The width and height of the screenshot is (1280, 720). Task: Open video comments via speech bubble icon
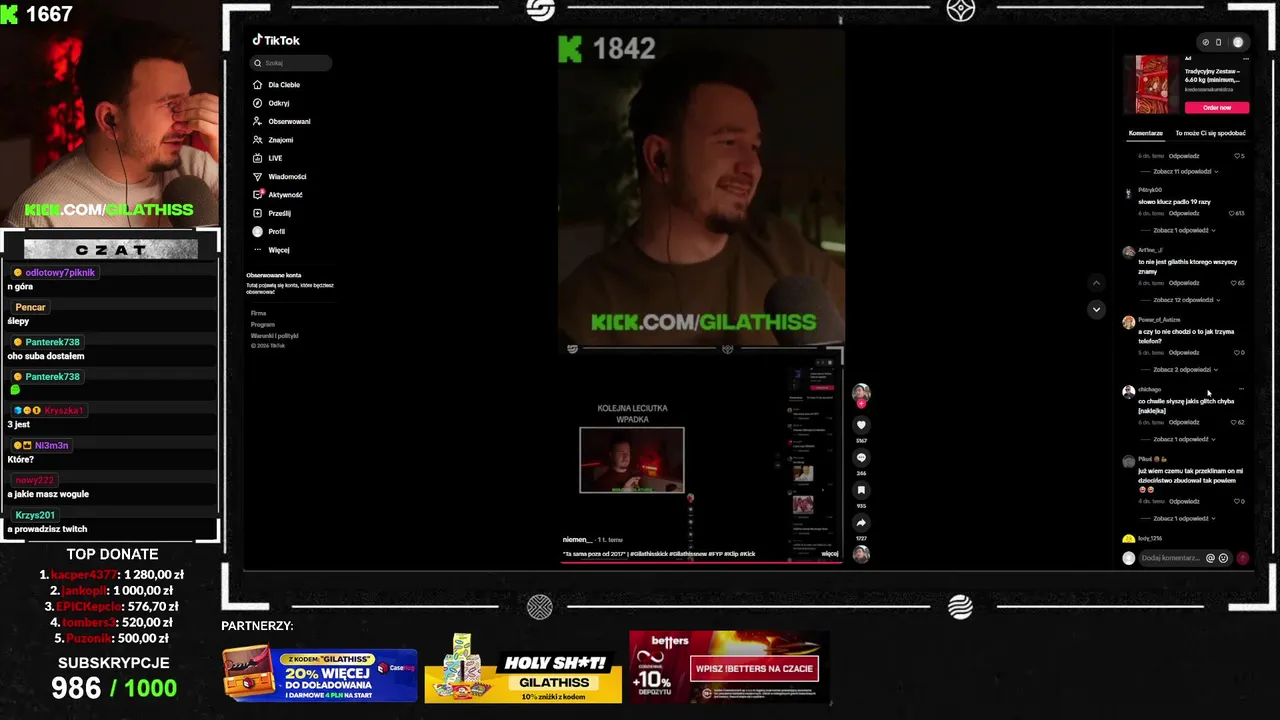point(861,458)
